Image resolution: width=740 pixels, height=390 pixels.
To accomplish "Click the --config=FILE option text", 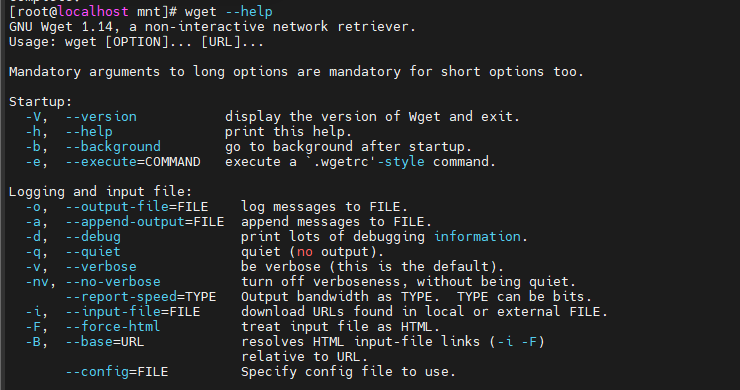I will (x=117, y=372).
